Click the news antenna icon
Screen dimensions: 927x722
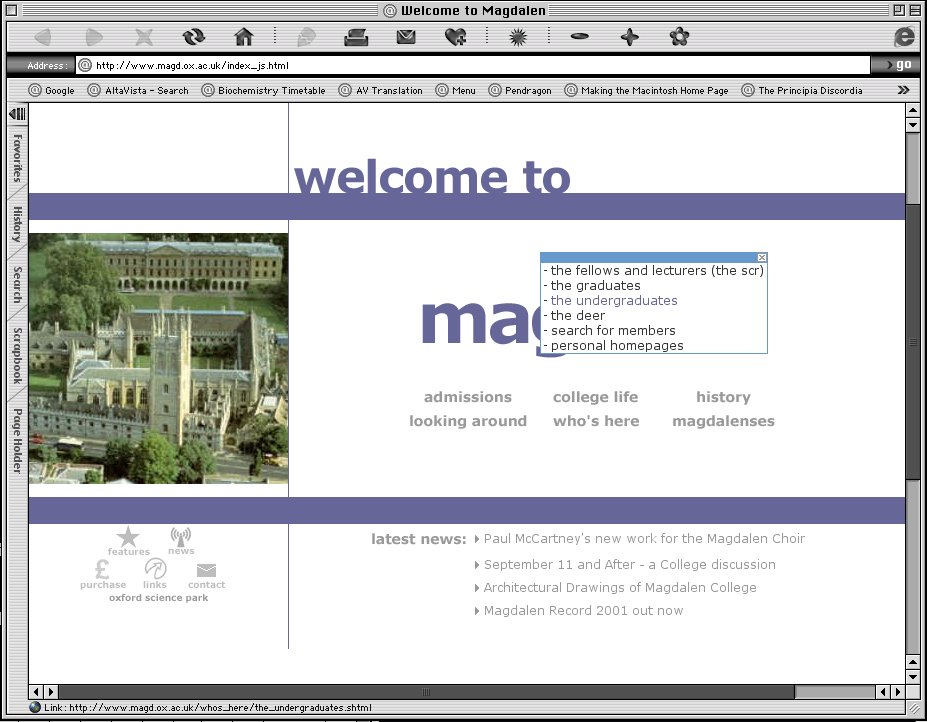tap(181, 536)
